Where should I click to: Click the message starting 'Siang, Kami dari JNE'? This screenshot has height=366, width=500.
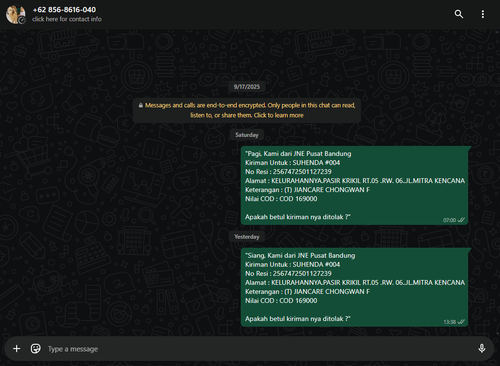point(354,287)
